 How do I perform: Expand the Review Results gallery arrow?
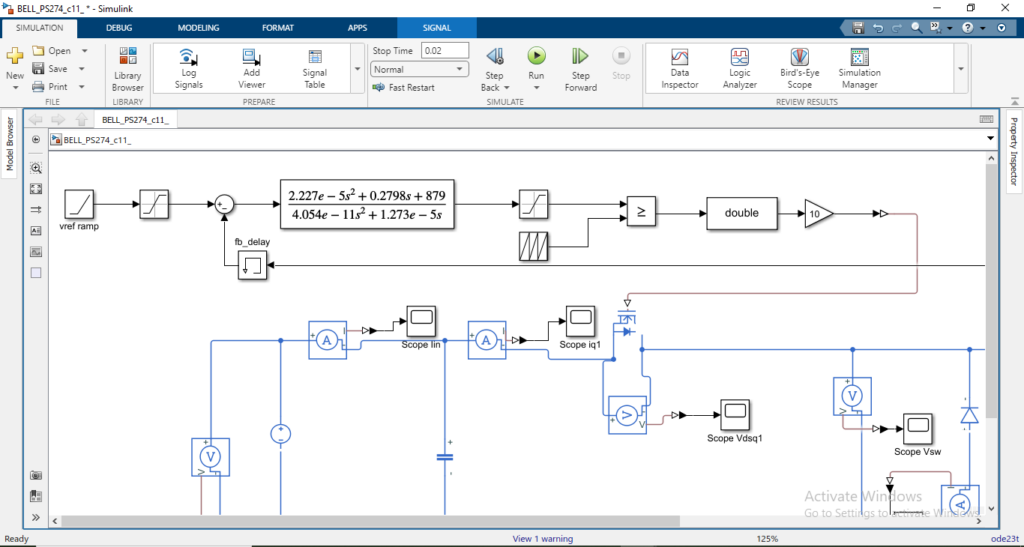pos(961,69)
